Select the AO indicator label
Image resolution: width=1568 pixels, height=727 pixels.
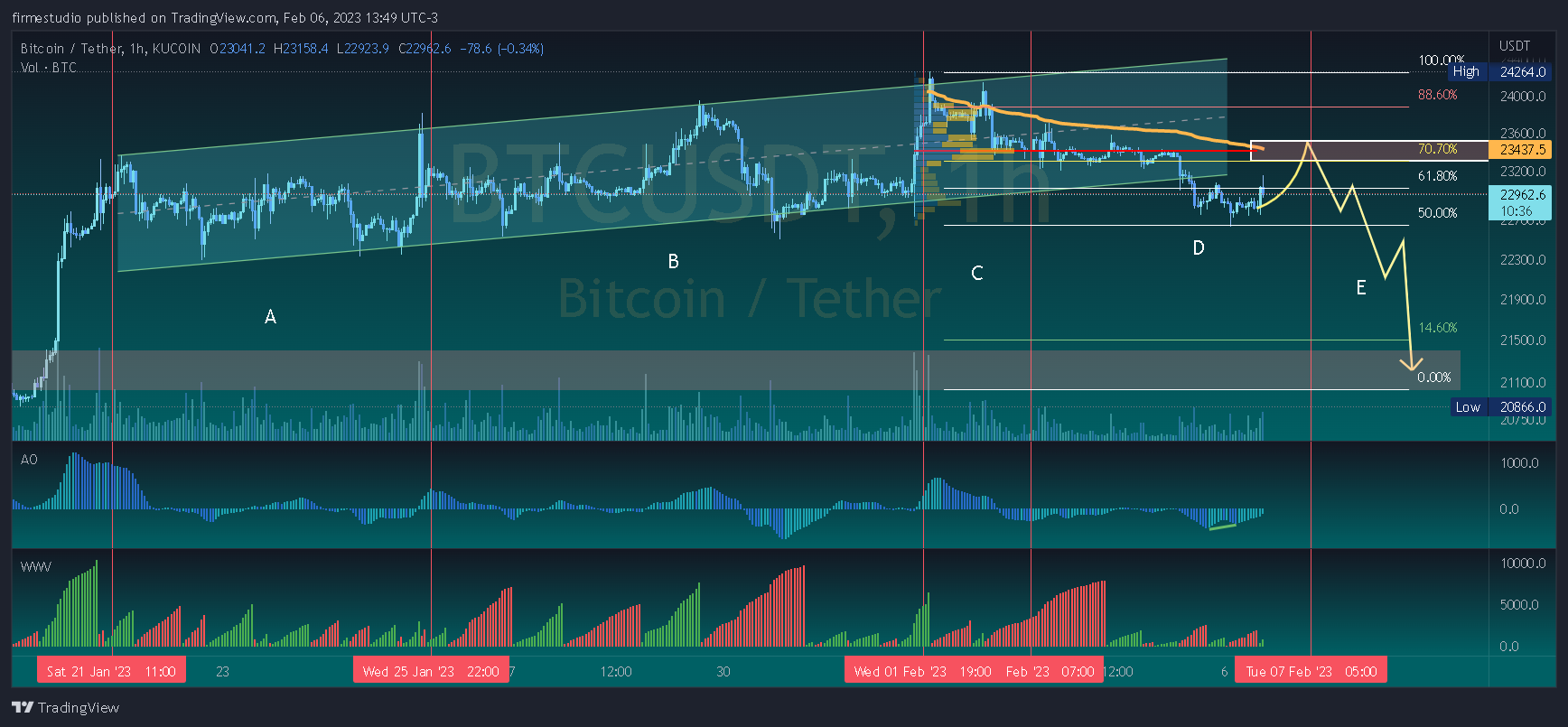29,460
